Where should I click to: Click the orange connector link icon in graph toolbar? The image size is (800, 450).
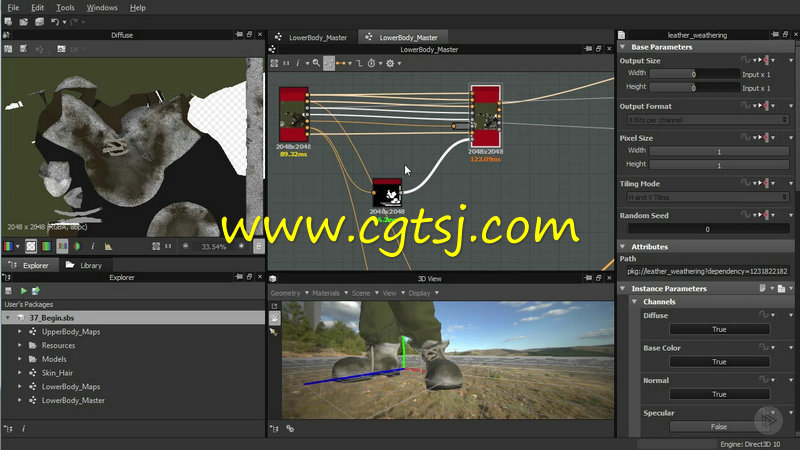click(x=341, y=63)
